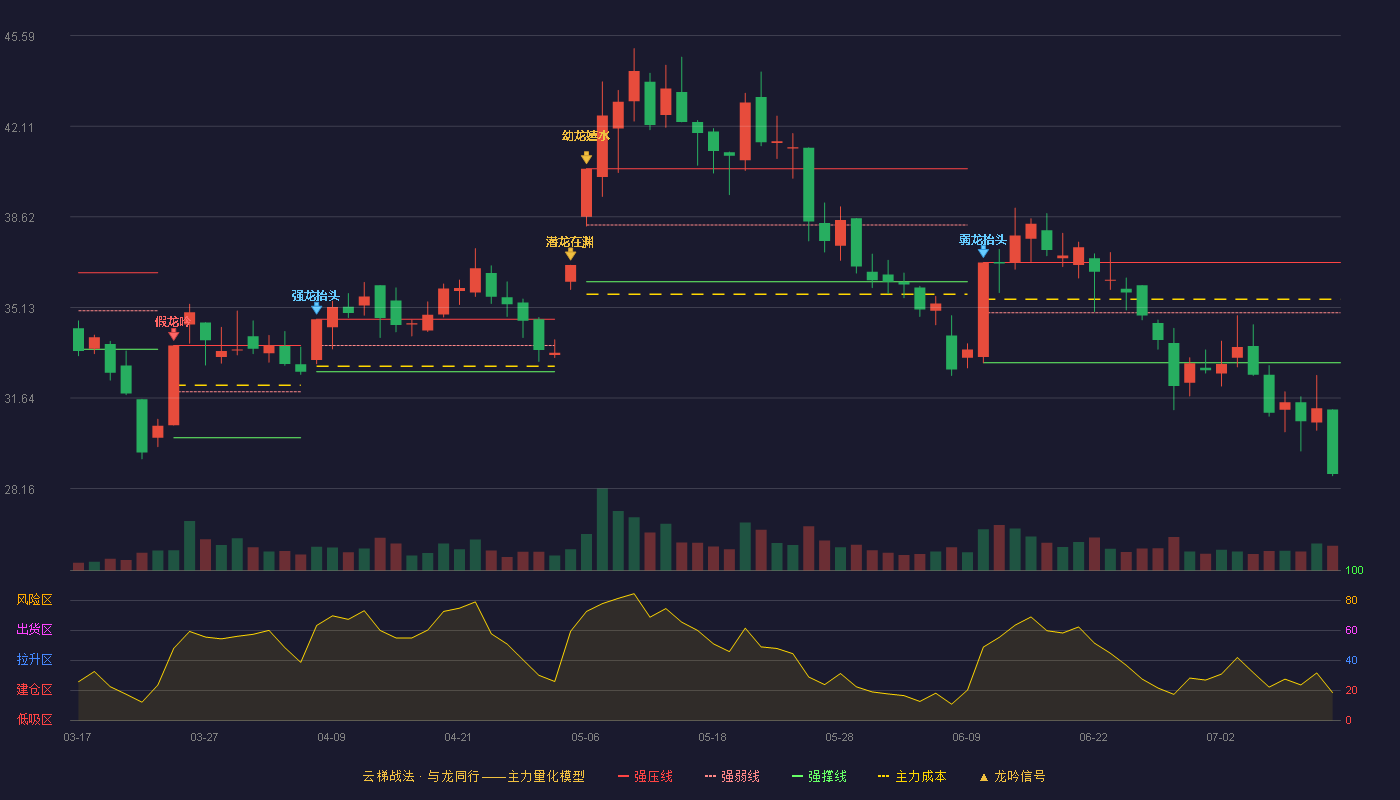Image resolution: width=1400 pixels, height=800 pixels.
Task: Click the 拉升区 zone label
Action: (34, 660)
